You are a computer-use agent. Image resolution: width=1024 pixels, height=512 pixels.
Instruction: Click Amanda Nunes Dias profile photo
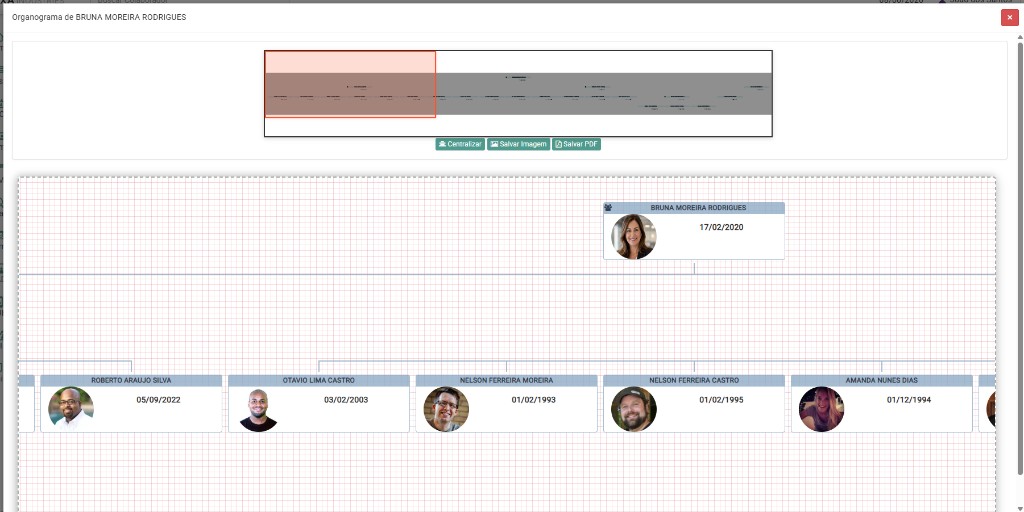pyautogui.click(x=821, y=409)
